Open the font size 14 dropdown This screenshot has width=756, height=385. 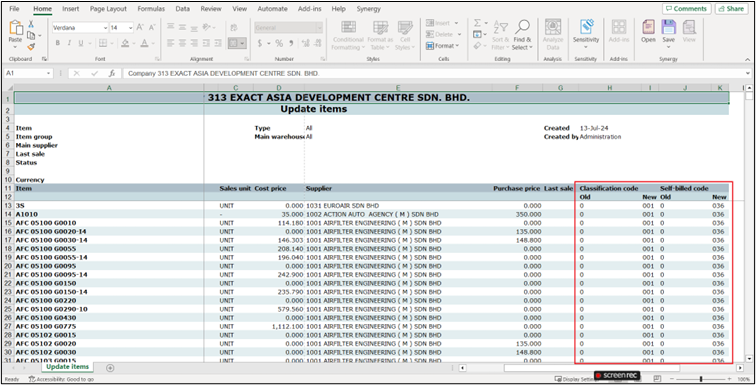click(131, 28)
